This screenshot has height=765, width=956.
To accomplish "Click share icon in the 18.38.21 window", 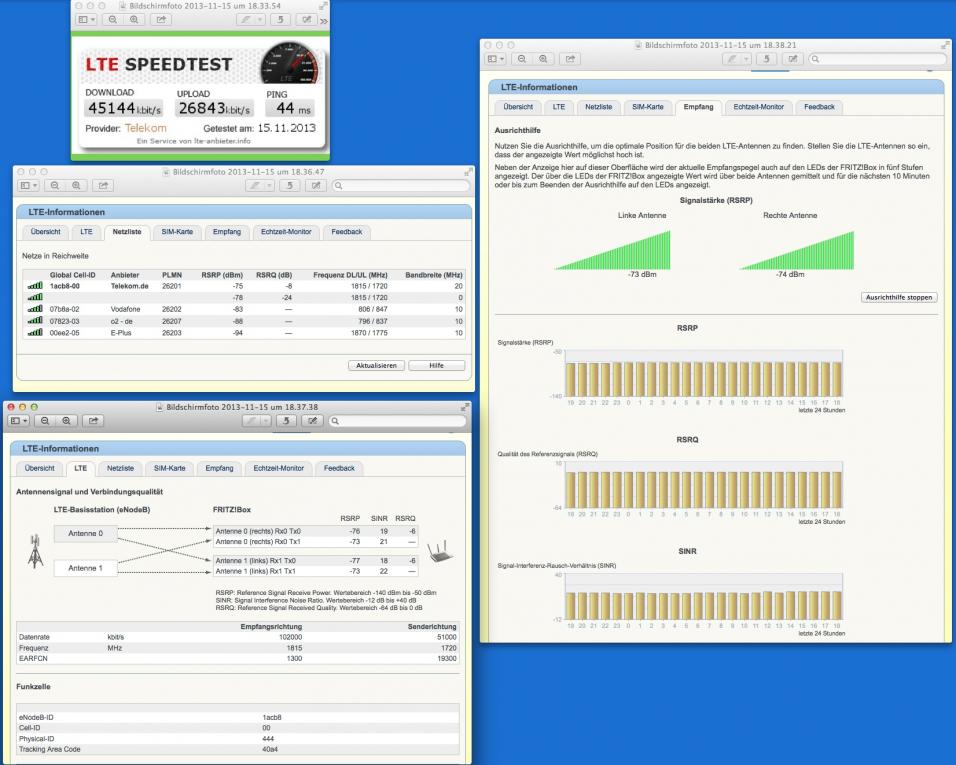I will pos(570,59).
